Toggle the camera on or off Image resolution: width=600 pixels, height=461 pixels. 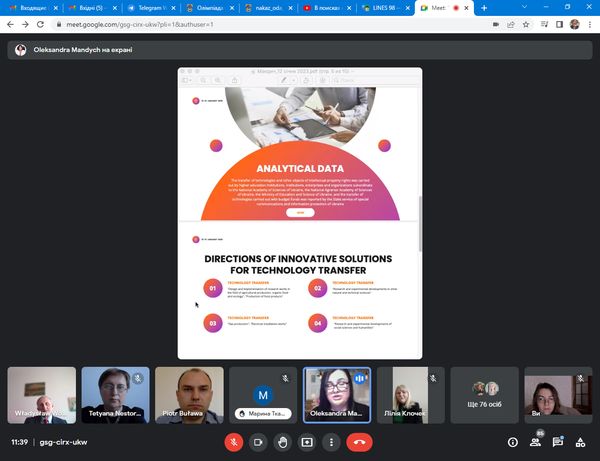257,441
